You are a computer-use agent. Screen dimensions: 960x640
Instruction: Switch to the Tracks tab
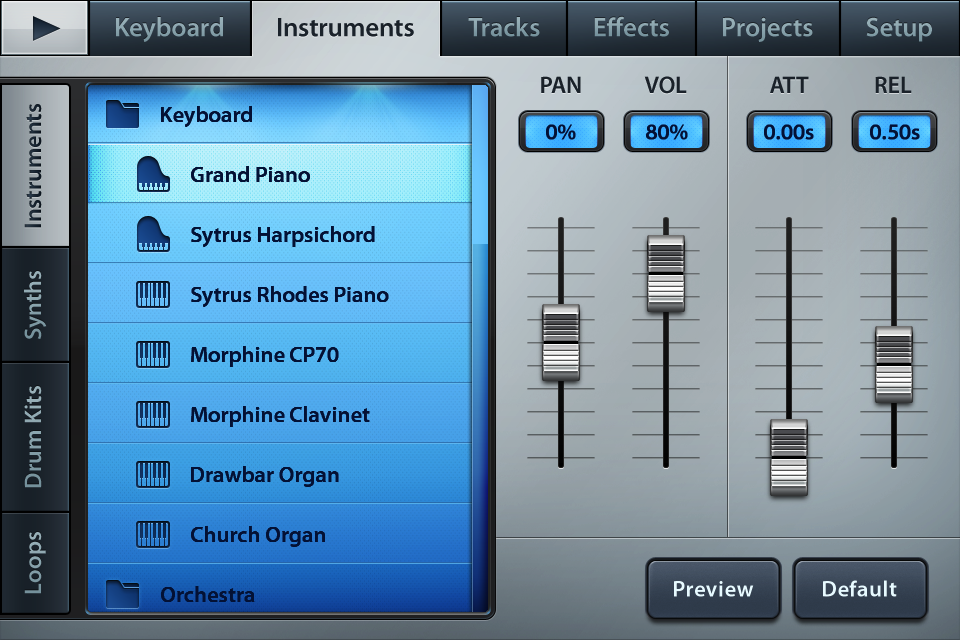[x=504, y=28]
